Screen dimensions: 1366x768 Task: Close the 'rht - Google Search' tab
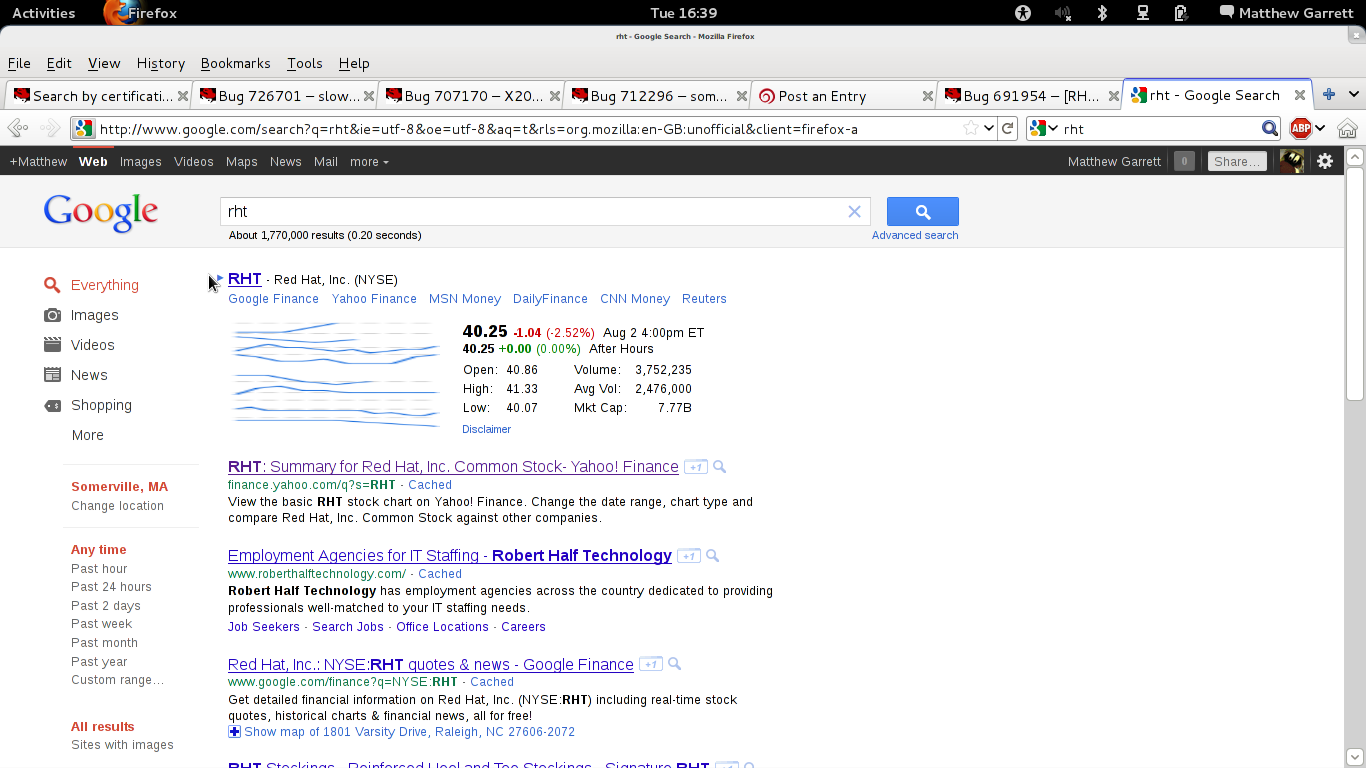(x=1299, y=95)
